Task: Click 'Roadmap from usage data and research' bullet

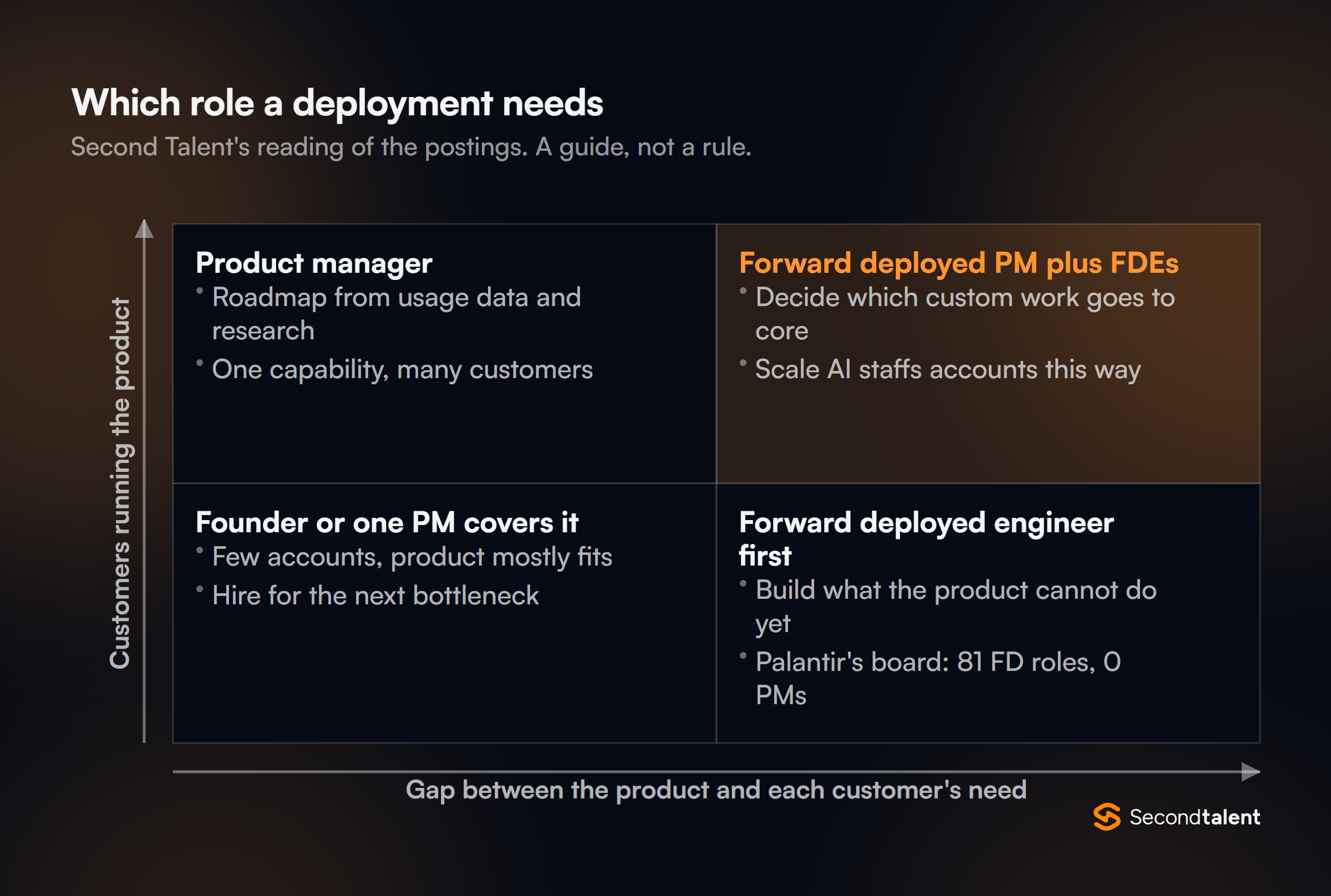Action: pos(397,314)
